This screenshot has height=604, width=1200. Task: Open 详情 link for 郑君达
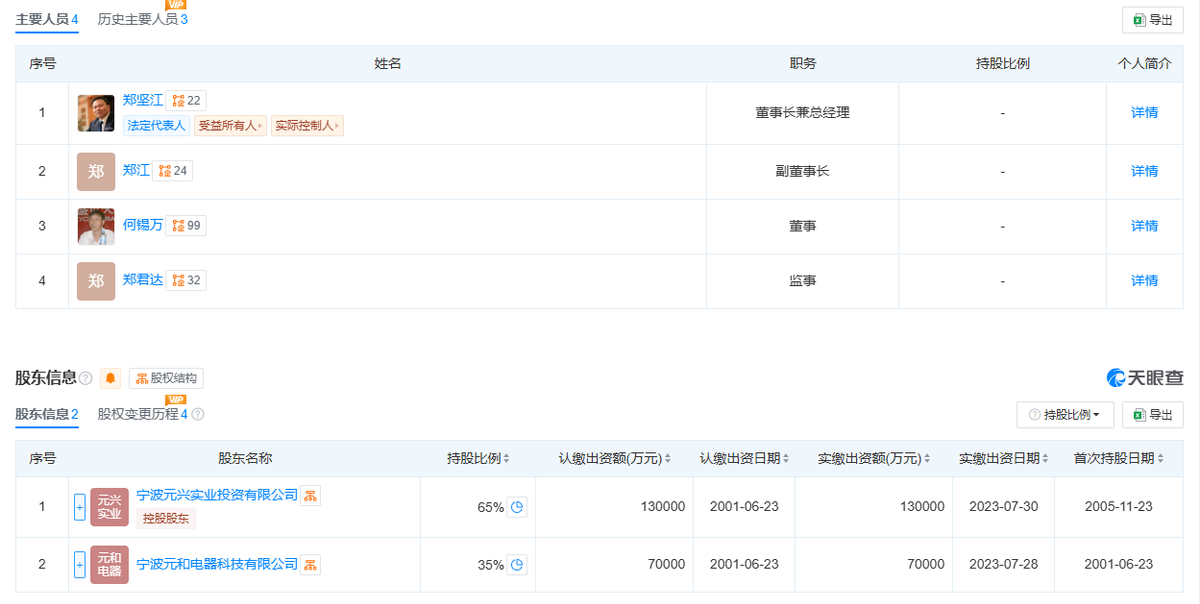pyautogui.click(x=1144, y=281)
